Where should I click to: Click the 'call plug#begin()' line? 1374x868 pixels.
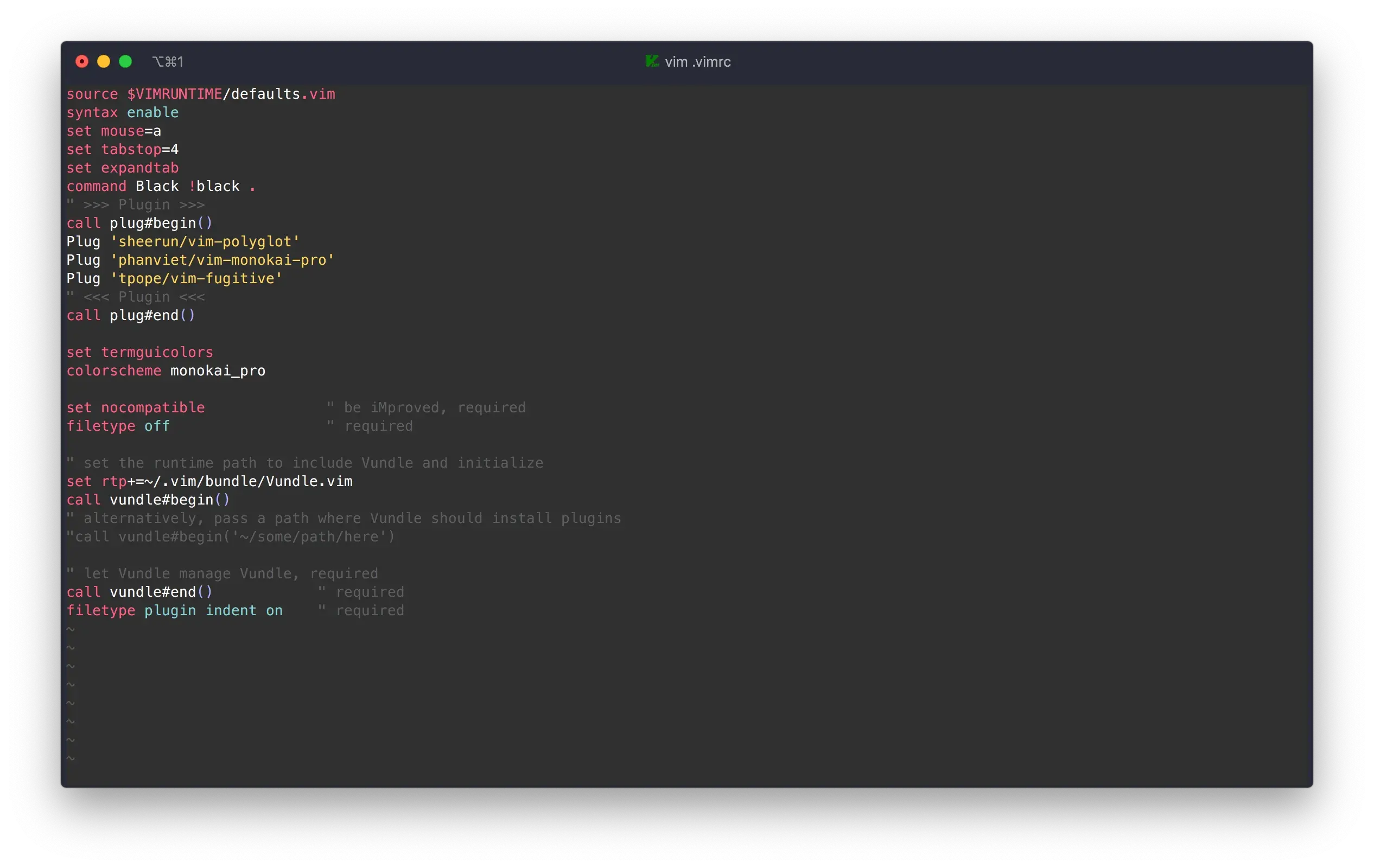(x=139, y=223)
